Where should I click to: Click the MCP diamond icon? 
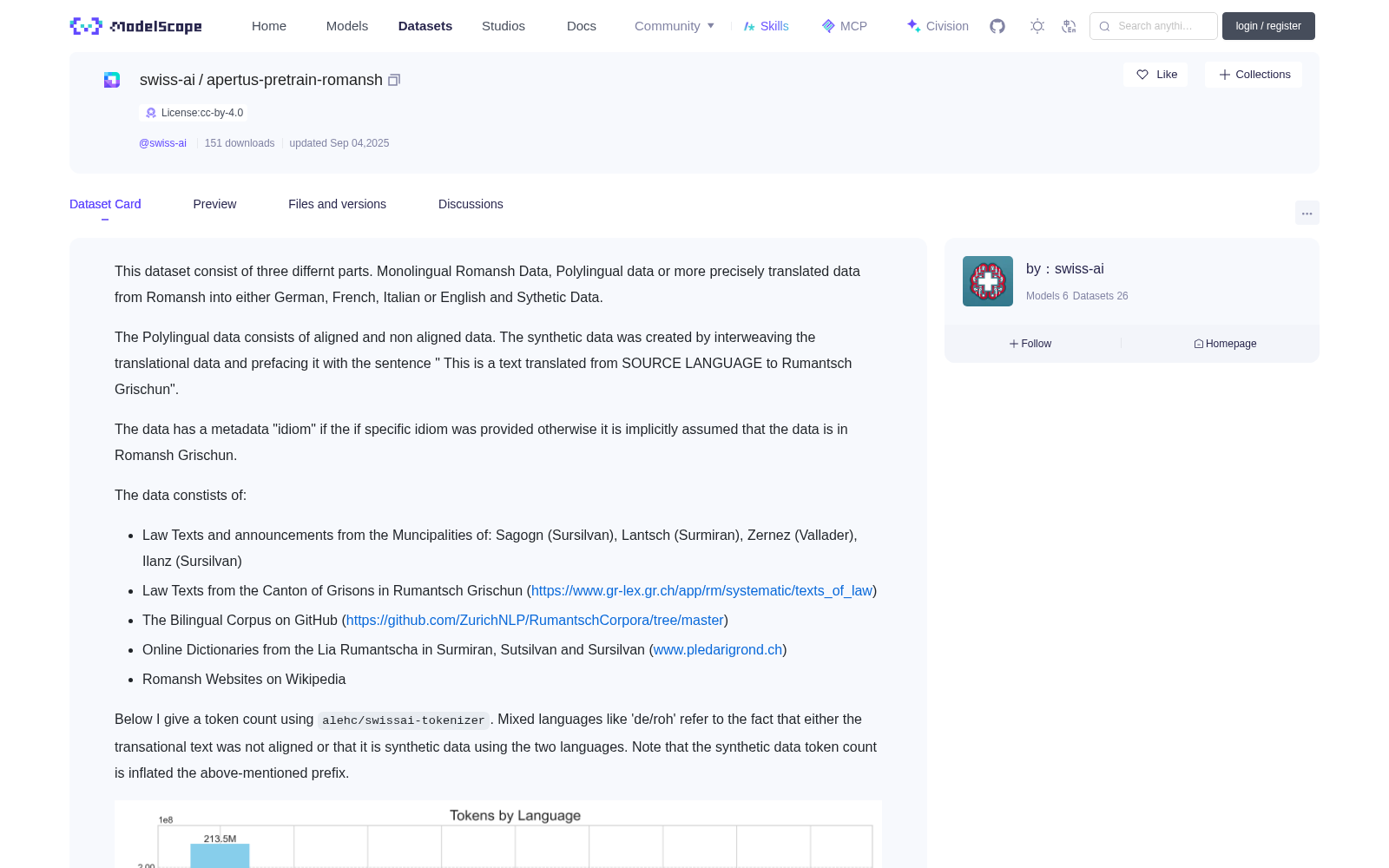(x=828, y=26)
